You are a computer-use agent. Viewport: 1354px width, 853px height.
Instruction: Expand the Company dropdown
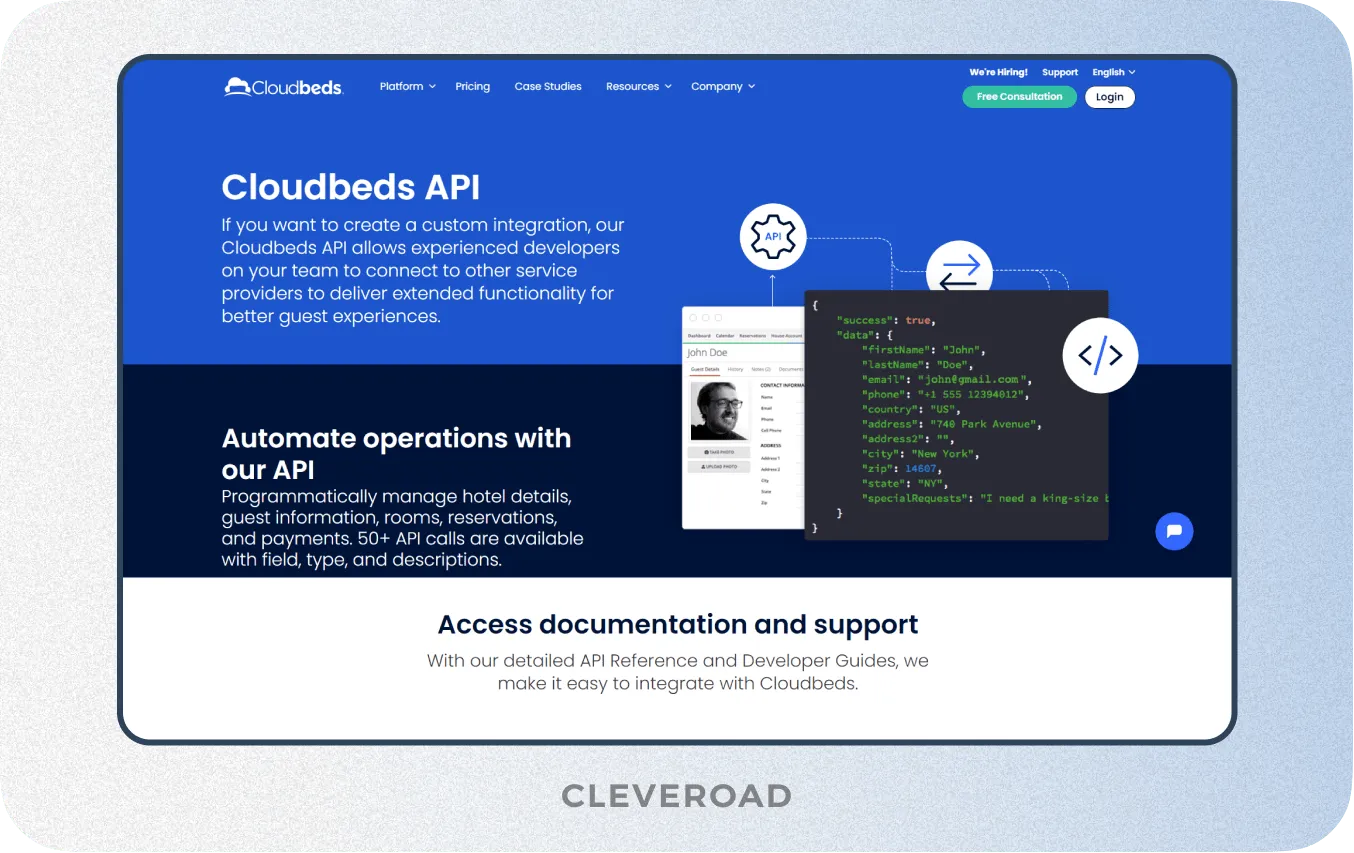(717, 86)
